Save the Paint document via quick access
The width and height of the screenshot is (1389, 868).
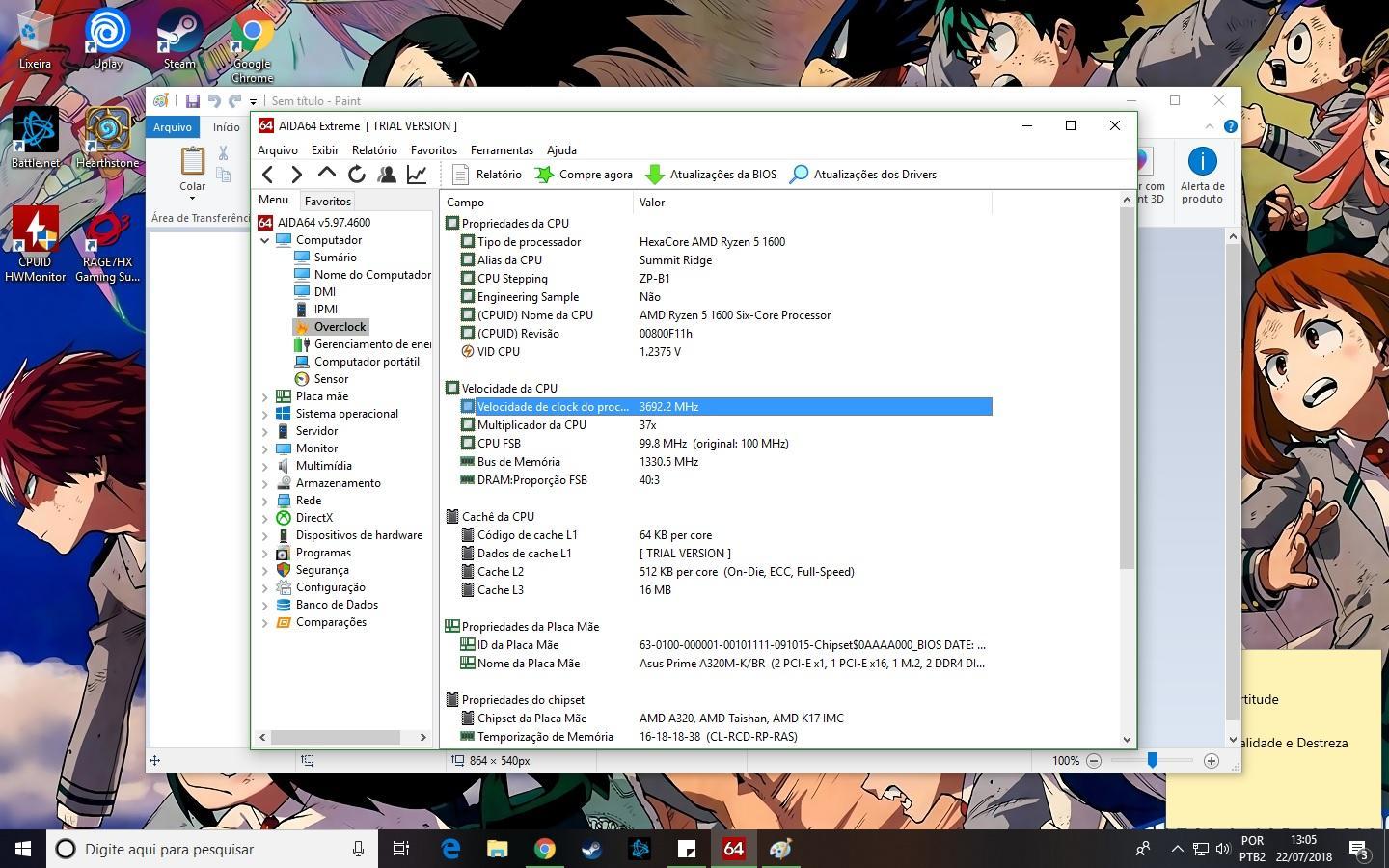pos(193,100)
